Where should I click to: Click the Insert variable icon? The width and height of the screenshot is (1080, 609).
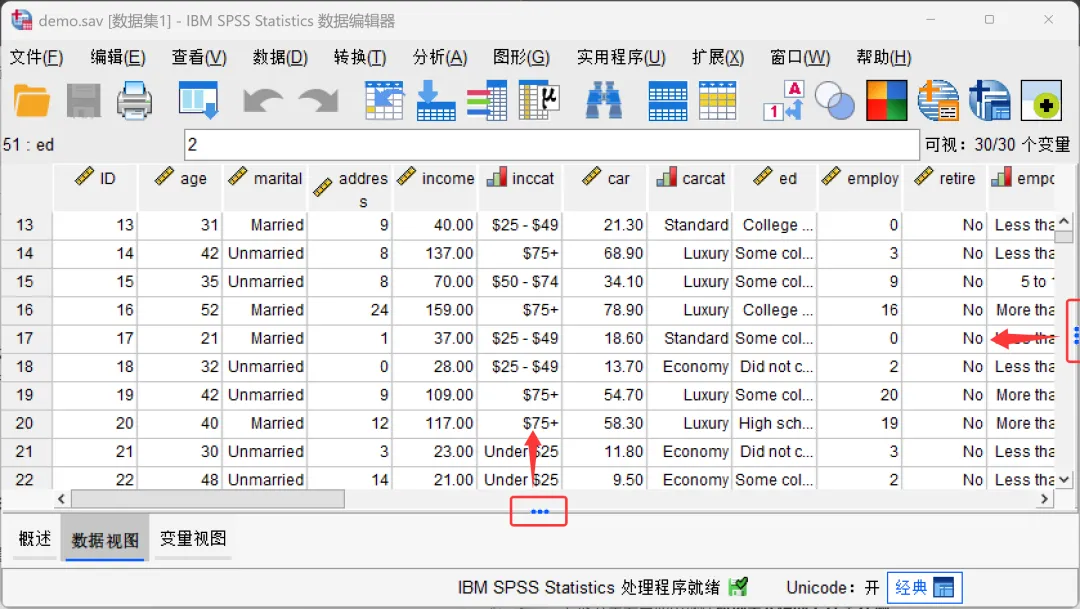click(x=718, y=101)
